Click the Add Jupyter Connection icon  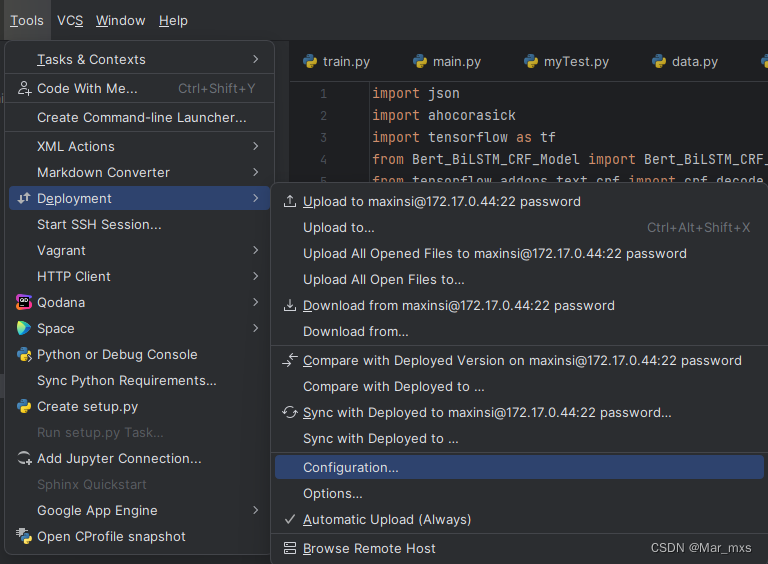point(24,458)
